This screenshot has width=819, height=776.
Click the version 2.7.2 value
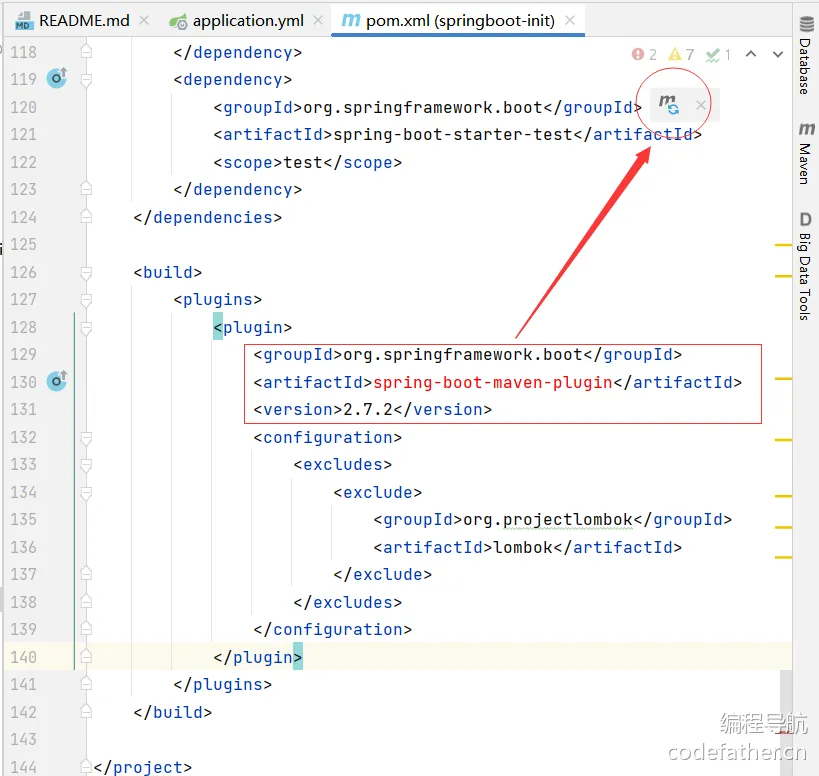click(x=368, y=409)
